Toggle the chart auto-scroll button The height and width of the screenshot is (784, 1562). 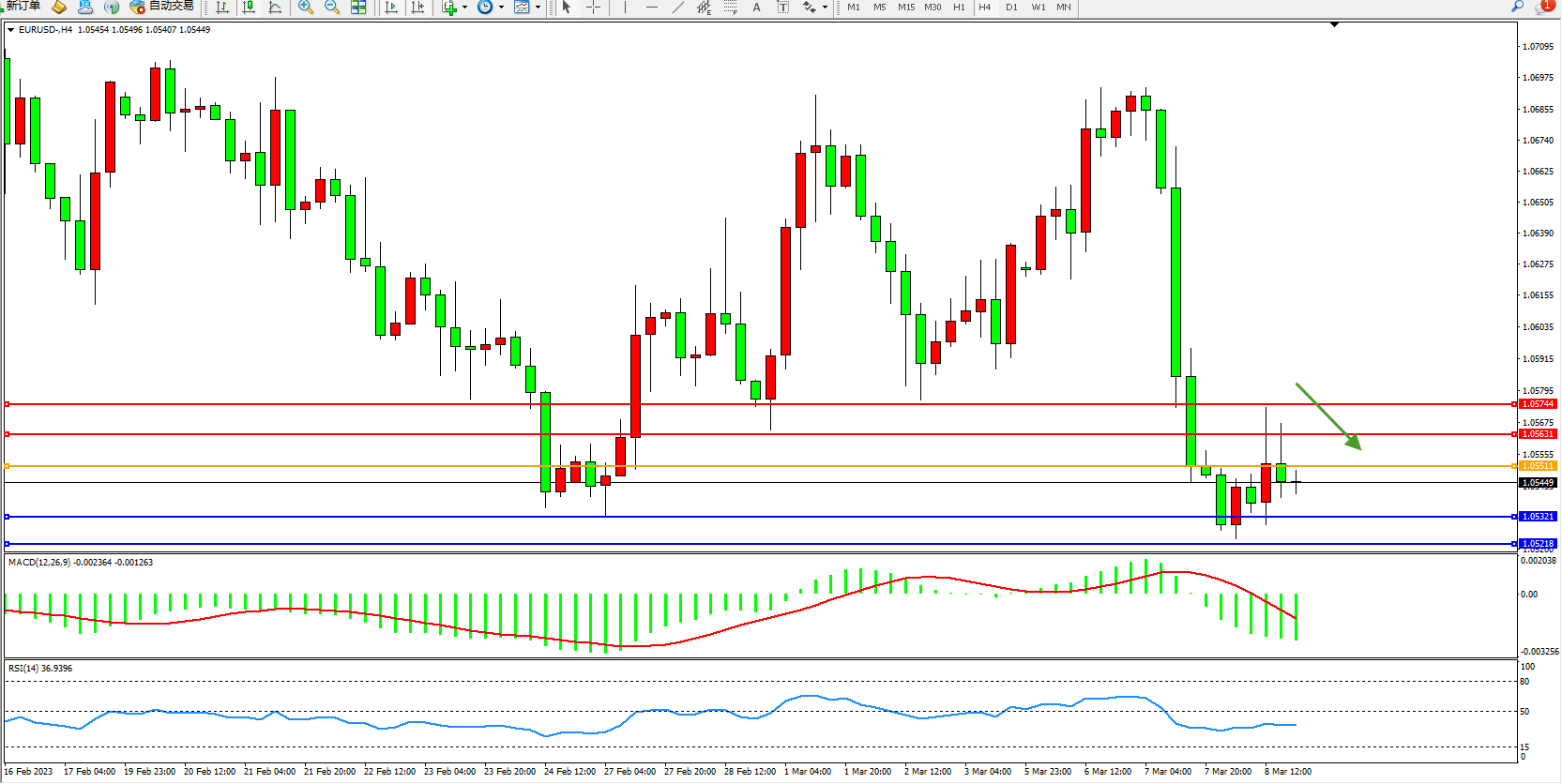[x=392, y=7]
